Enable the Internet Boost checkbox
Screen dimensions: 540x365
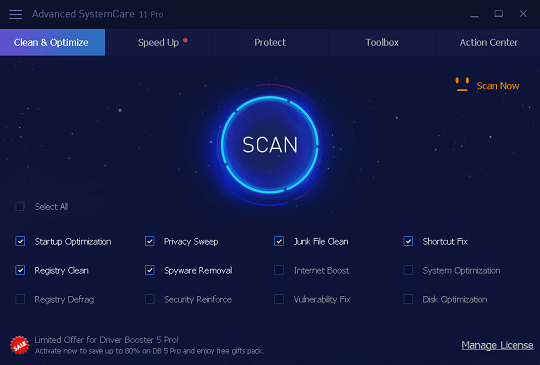click(279, 270)
